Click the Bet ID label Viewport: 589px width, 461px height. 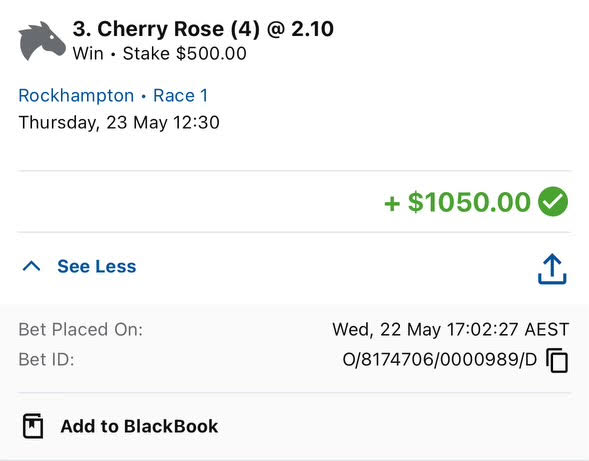click(x=47, y=360)
